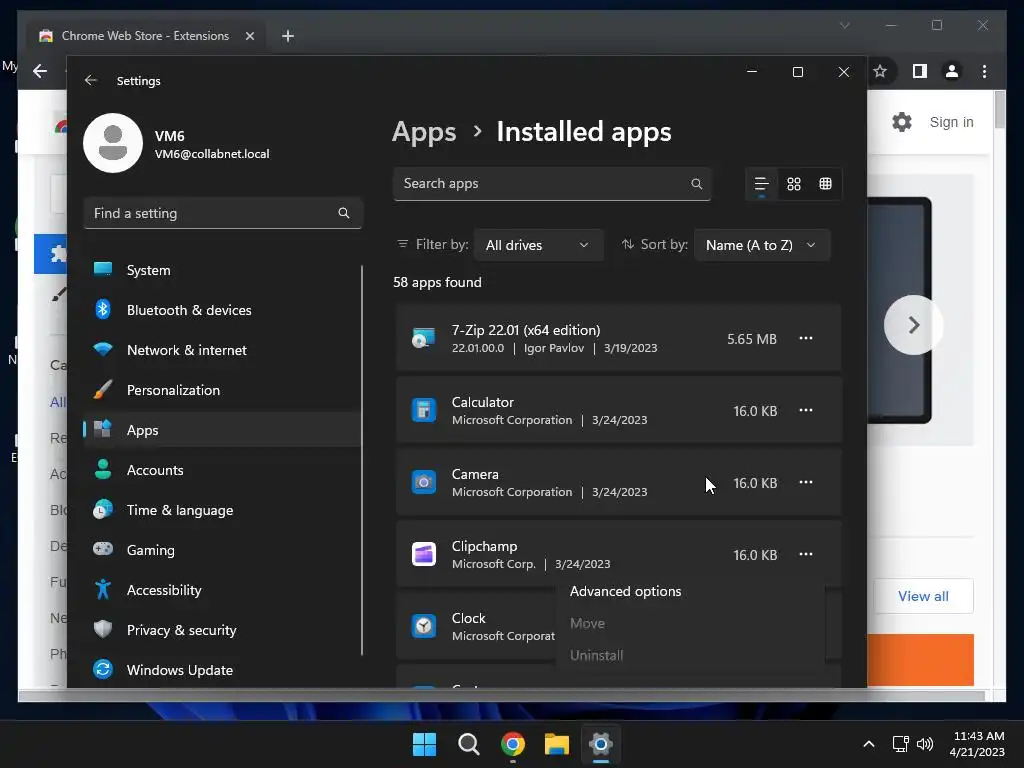Viewport: 1024px width, 768px height.
Task: Select Windows Update in sidebar
Action: [x=222, y=670]
